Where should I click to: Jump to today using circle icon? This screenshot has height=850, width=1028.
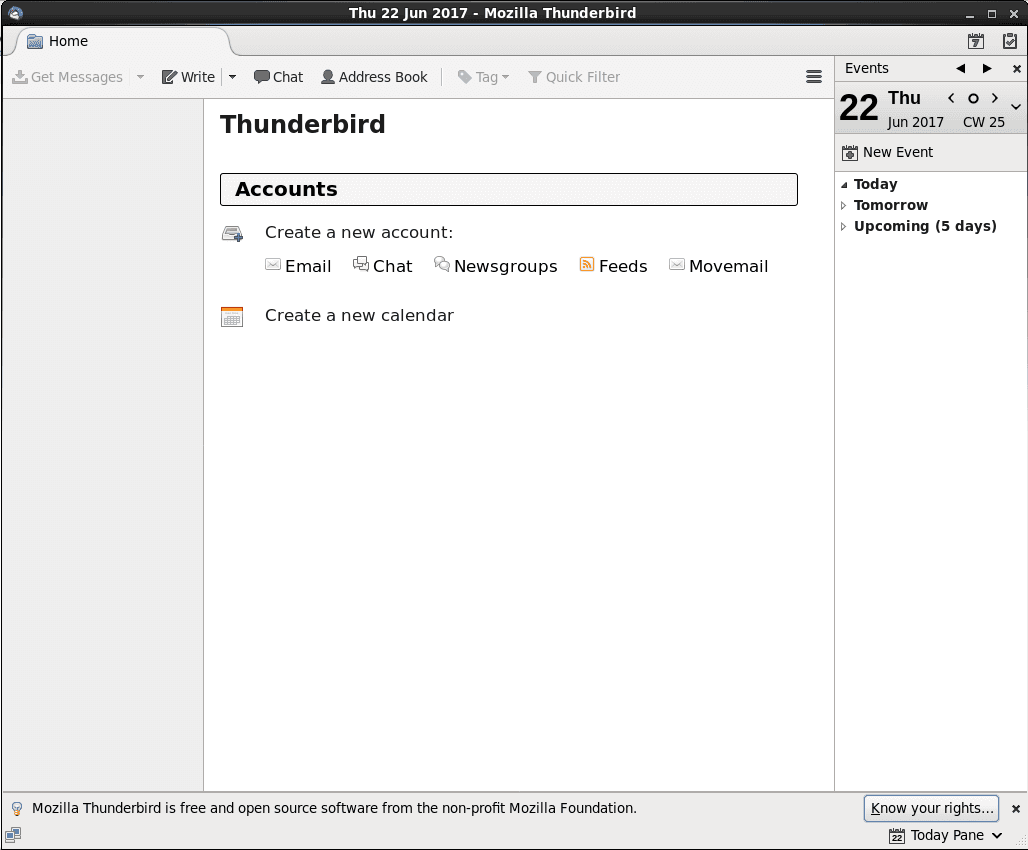click(973, 98)
